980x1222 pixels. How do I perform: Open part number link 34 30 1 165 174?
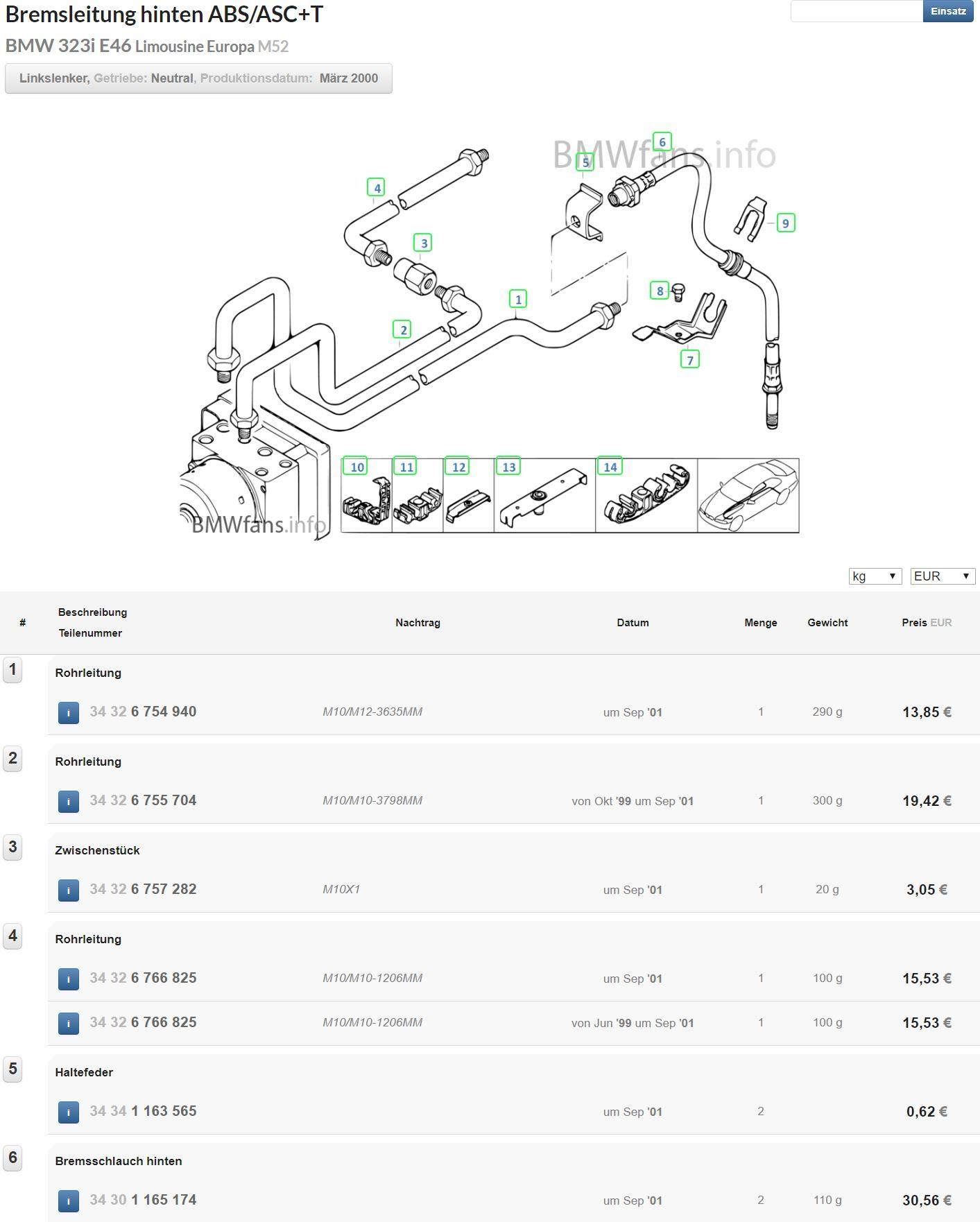pyautogui.click(x=143, y=1200)
